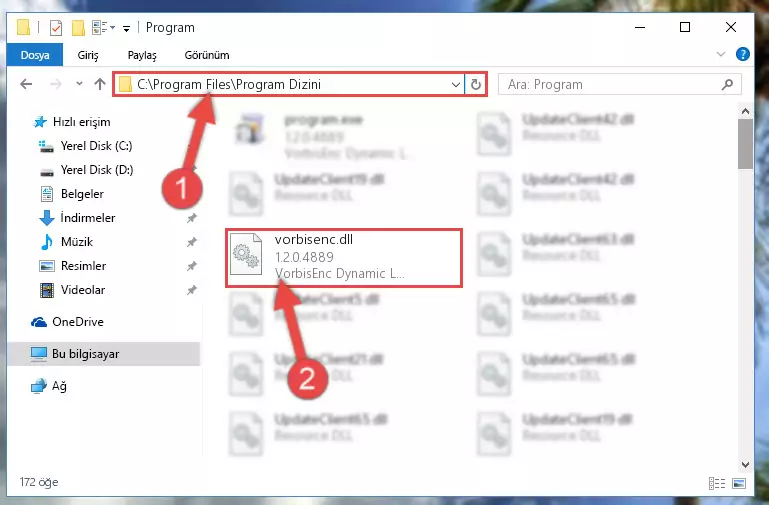Viewport: 769px width, 505px height.
Task: Open the Dosya menu
Action: pos(35,55)
